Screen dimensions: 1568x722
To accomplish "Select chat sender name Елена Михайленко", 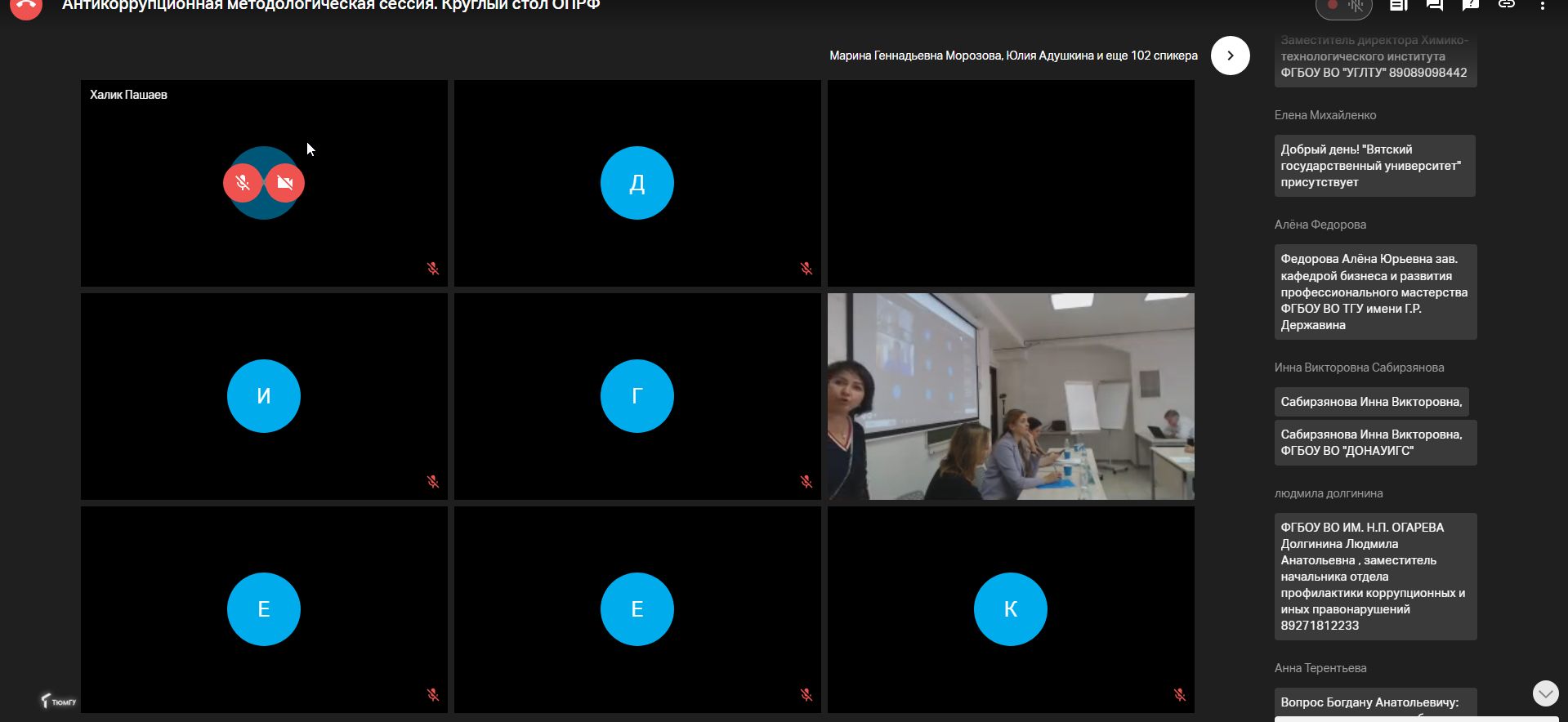I will (1325, 115).
